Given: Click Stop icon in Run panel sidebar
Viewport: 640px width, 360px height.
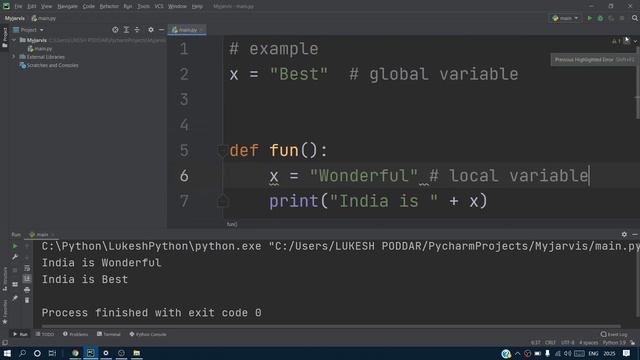Looking at the screenshot, I should pos(15,270).
